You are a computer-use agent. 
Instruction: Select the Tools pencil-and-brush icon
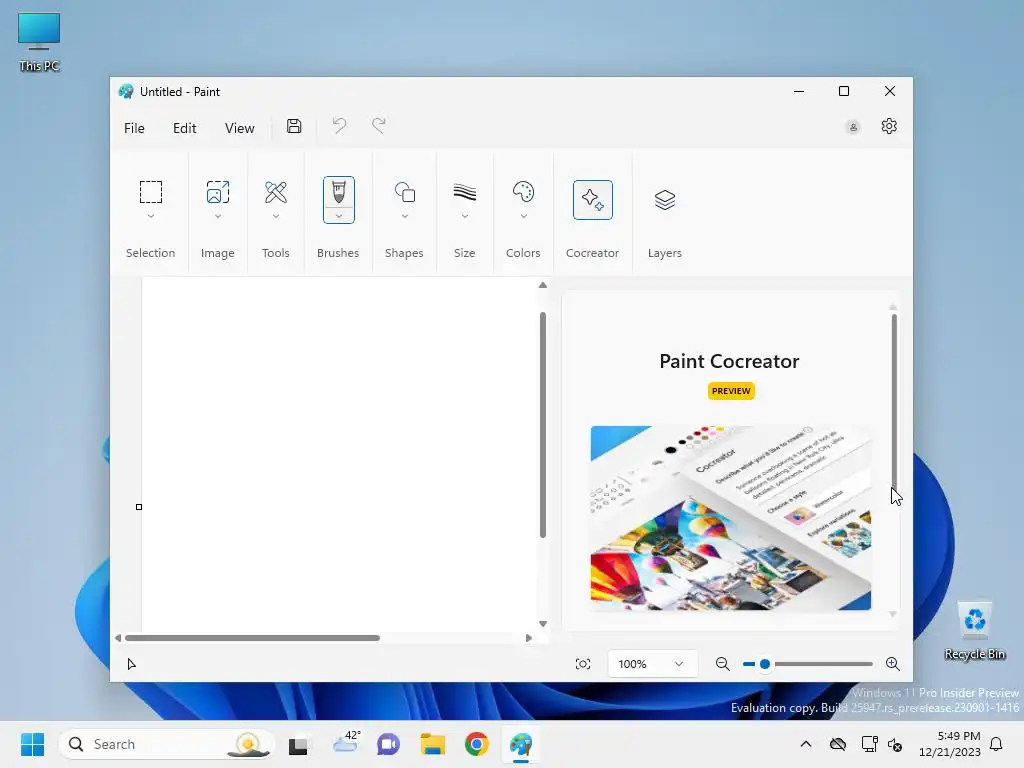[x=276, y=192]
